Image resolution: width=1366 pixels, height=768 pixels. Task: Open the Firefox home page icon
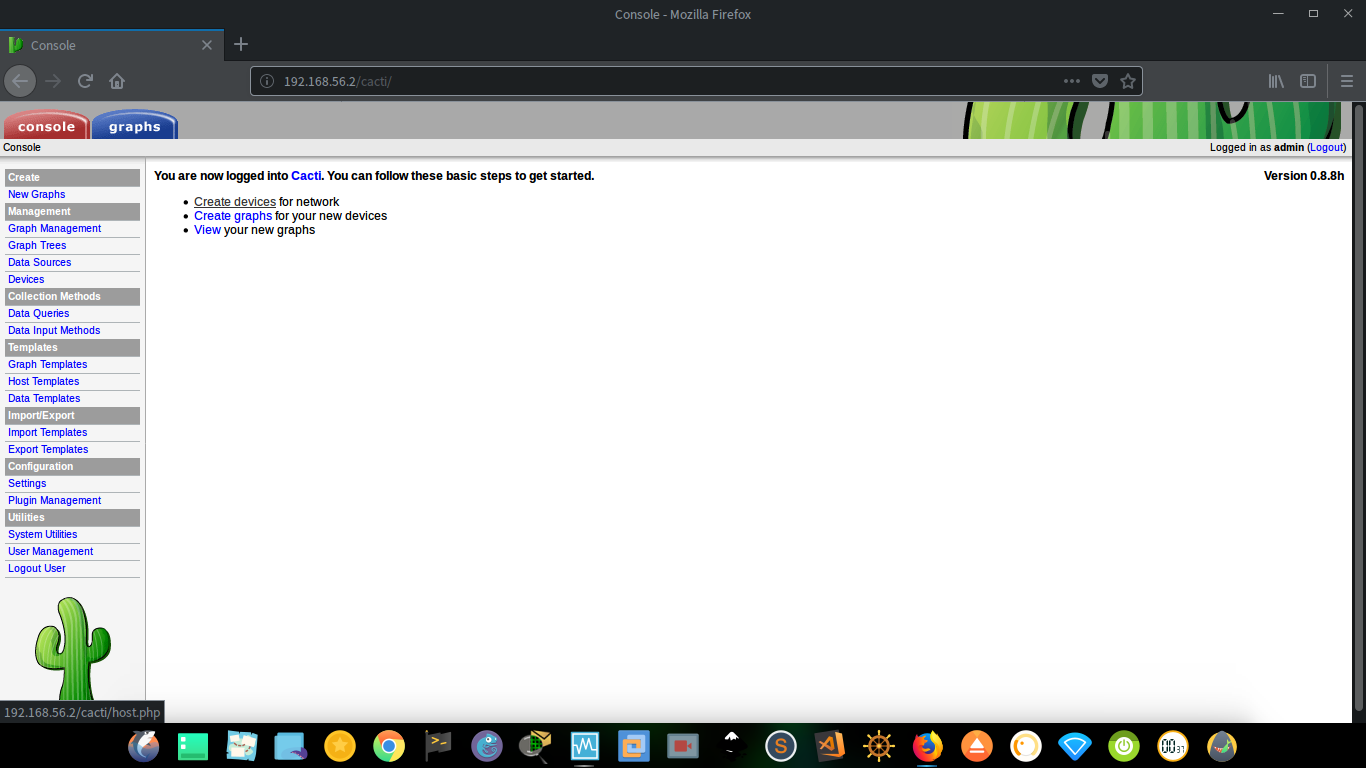[117, 81]
